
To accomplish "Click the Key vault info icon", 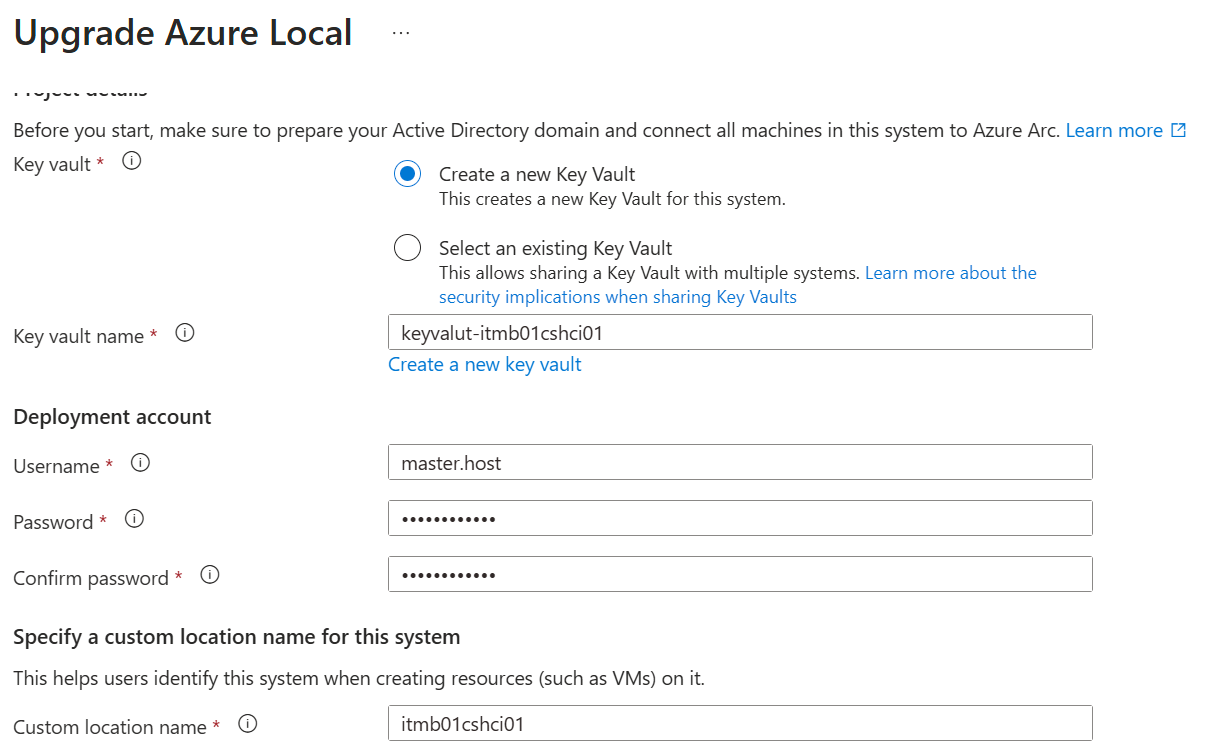I will [x=131, y=160].
